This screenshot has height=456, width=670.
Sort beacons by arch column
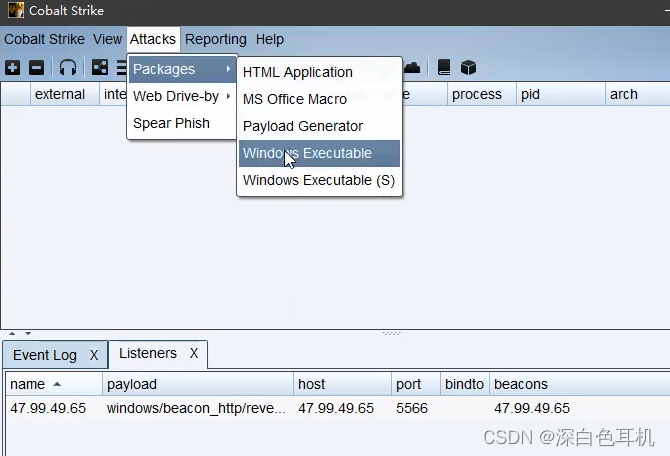[x=638, y=94]
